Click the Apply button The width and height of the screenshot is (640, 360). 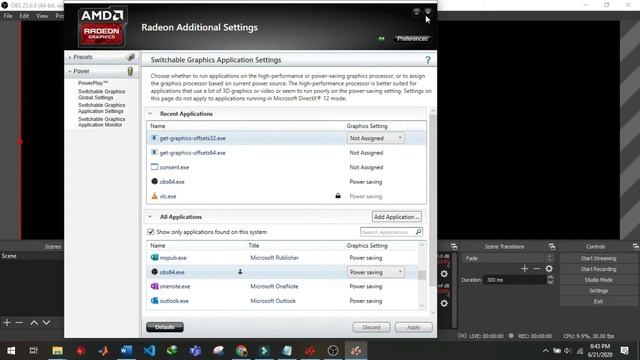(413, 327)
